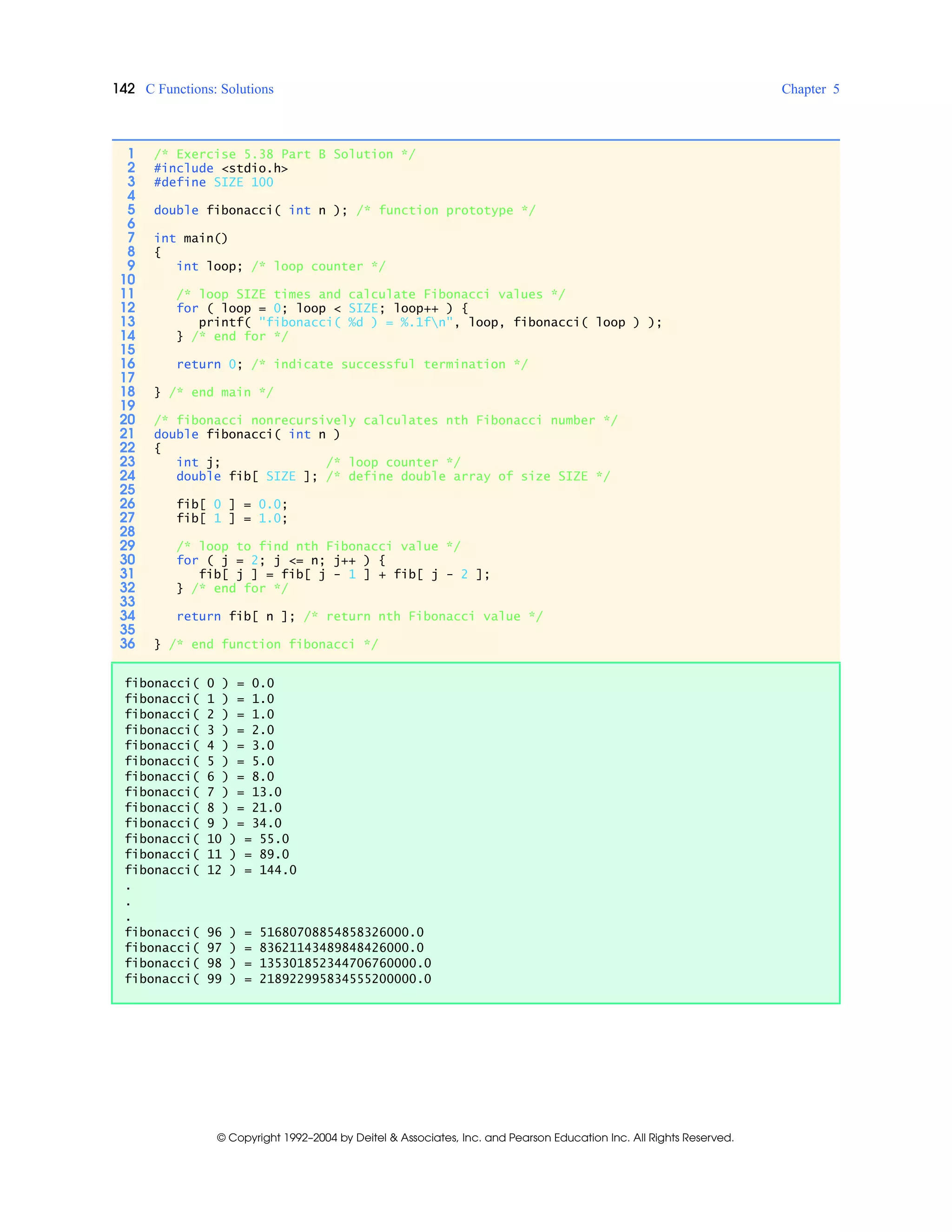Click the page number 142
This screenshot has width=952, height=1232.
click(x=124, y=88)
